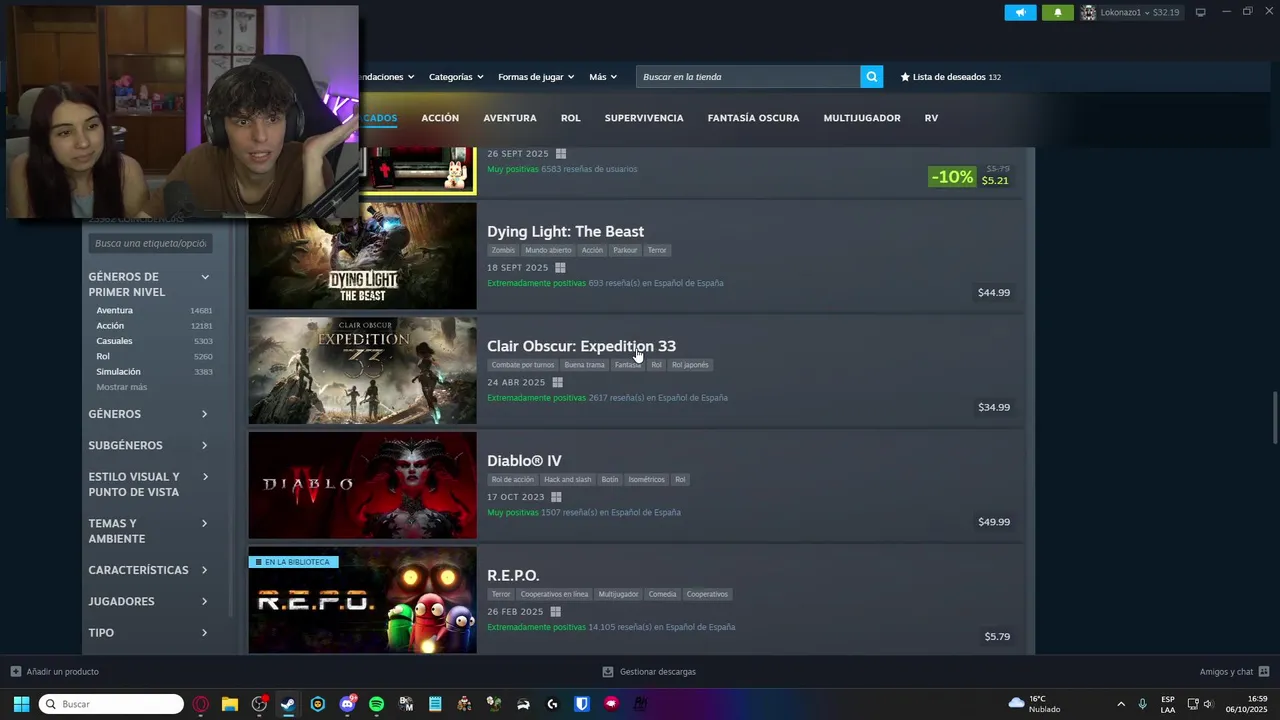The height and width of the screenshot is (720, 1280).
Task: Click the search magnifier button in store
Action: (872, 77)
